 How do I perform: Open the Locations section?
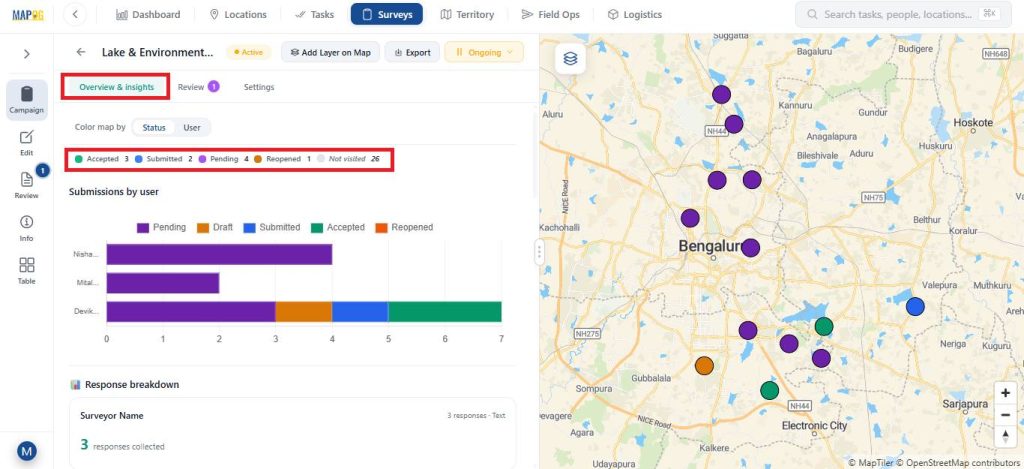[x=238, y=14]
